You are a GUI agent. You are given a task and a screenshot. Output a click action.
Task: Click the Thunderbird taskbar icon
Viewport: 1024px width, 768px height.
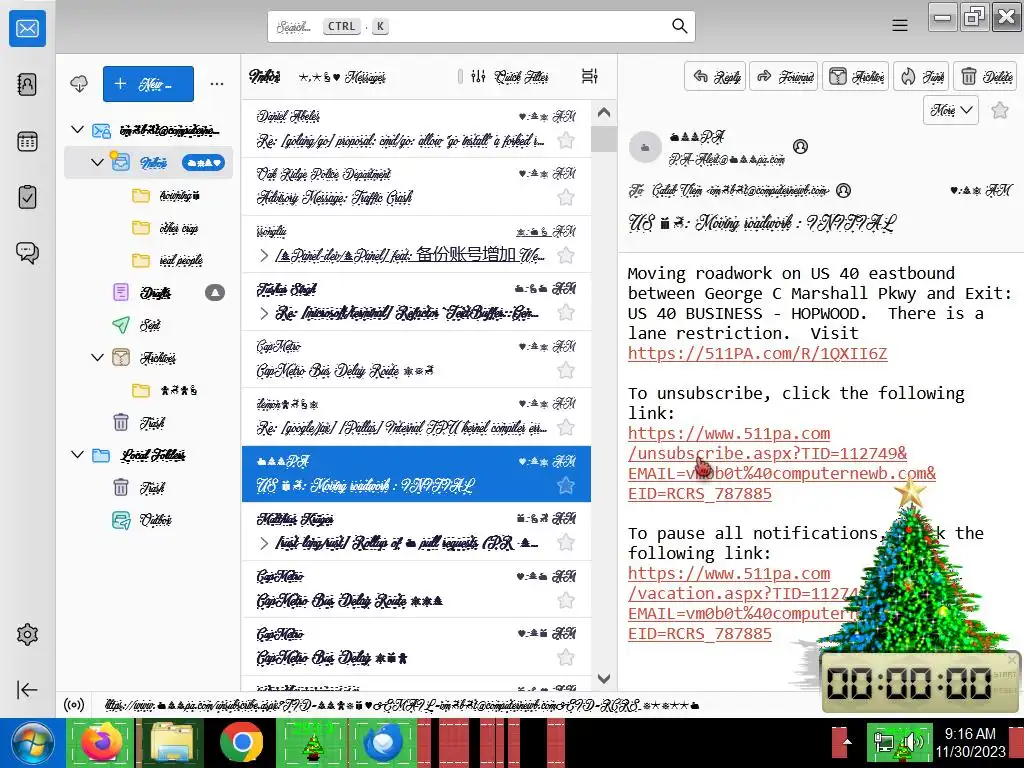383,743
